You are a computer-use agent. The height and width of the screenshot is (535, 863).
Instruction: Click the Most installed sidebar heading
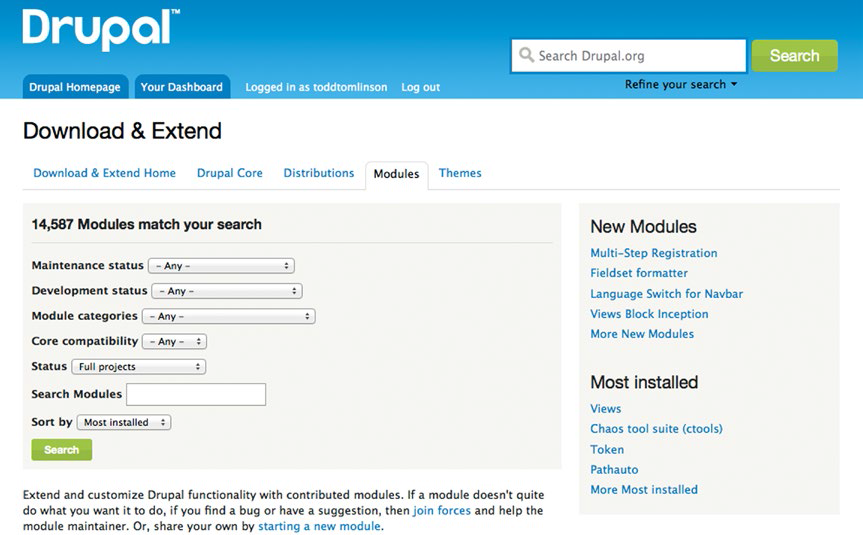[x=644, y=383]
